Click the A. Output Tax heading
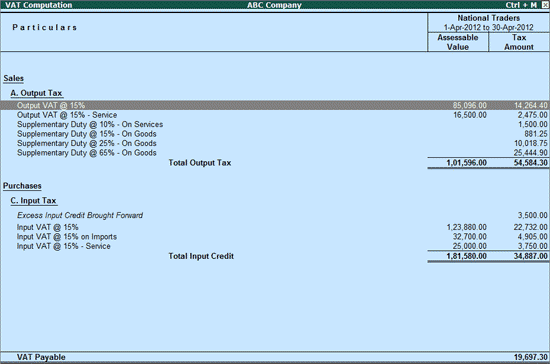The height and width of the screenshot is (364, 550). [x=36, y=93]
